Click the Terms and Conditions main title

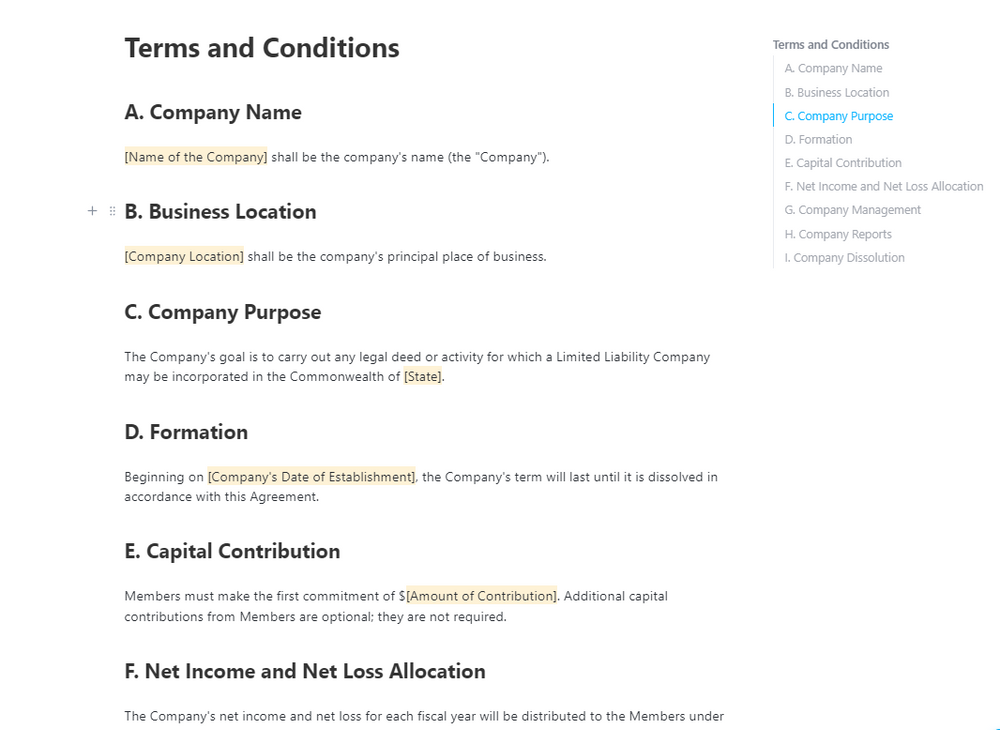[262, 48]
